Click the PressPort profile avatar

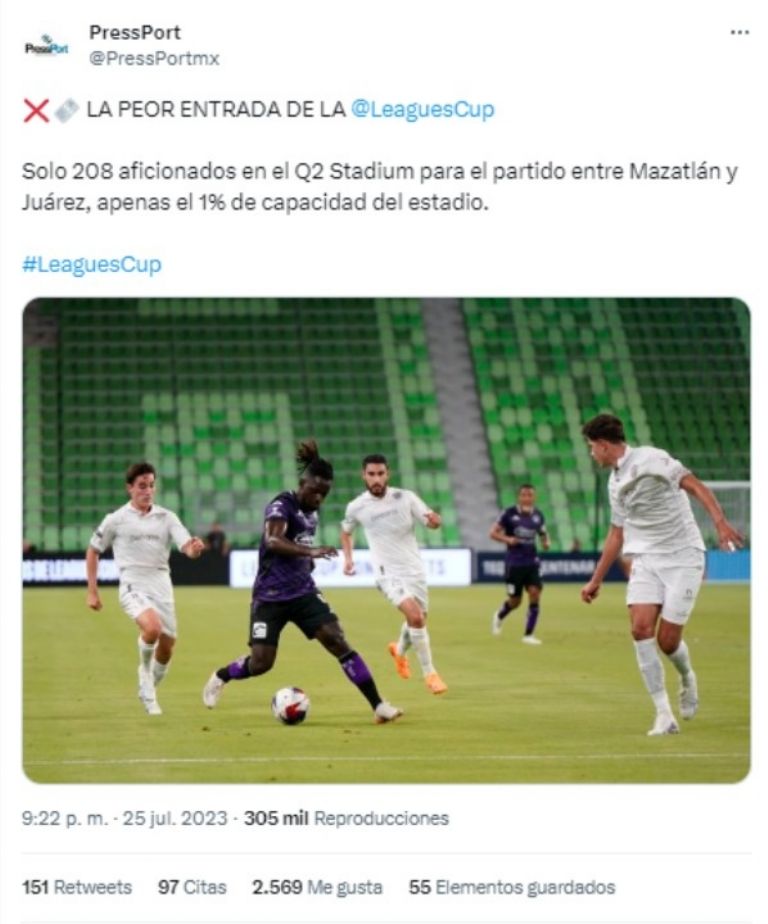click(x=47, y=47)
